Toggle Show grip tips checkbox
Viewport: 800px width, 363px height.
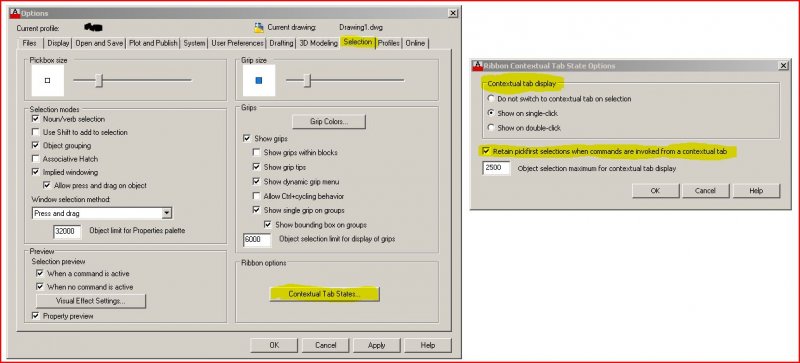point(257,167)
